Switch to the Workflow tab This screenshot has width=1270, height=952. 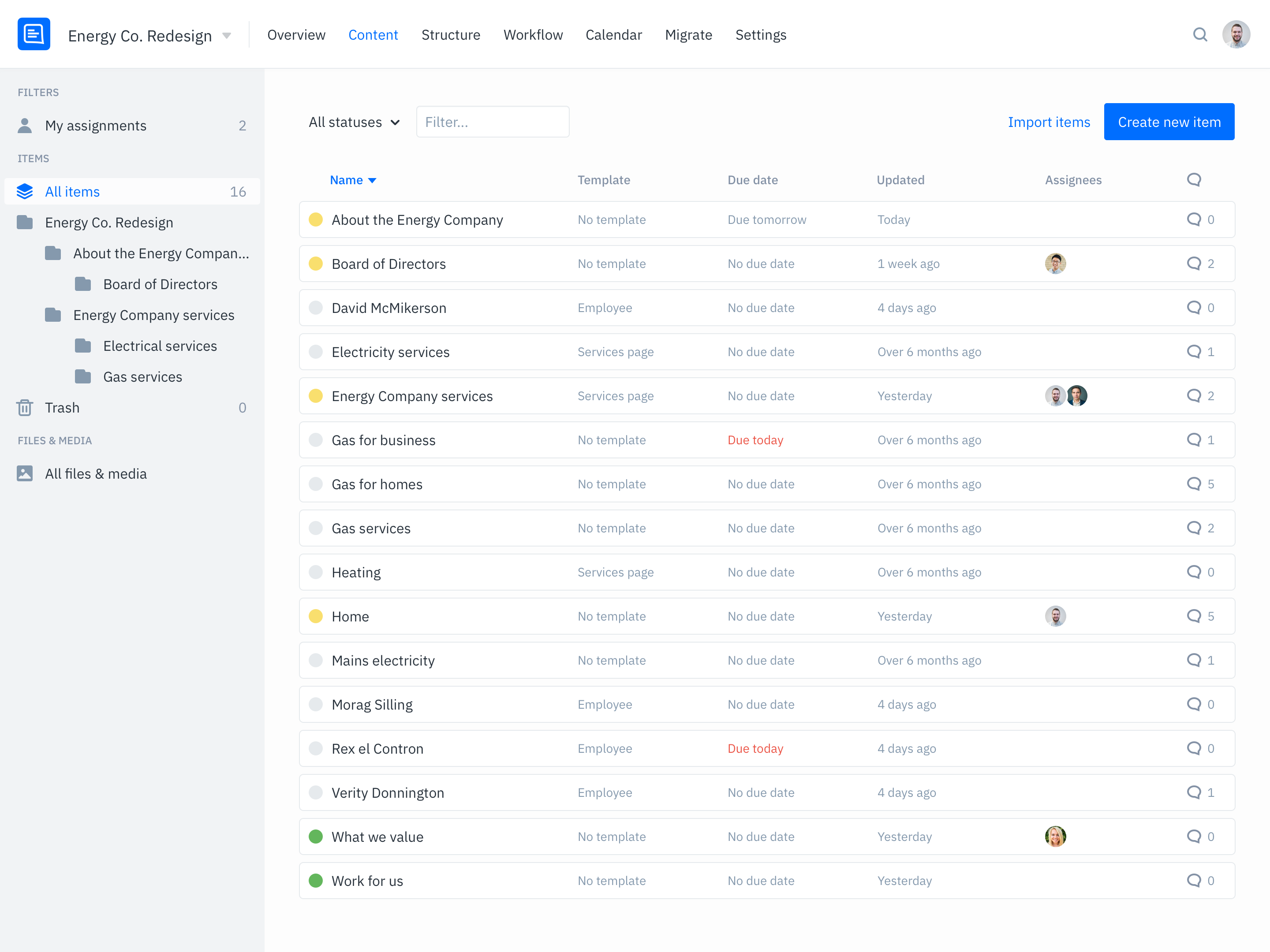(533, 35)
